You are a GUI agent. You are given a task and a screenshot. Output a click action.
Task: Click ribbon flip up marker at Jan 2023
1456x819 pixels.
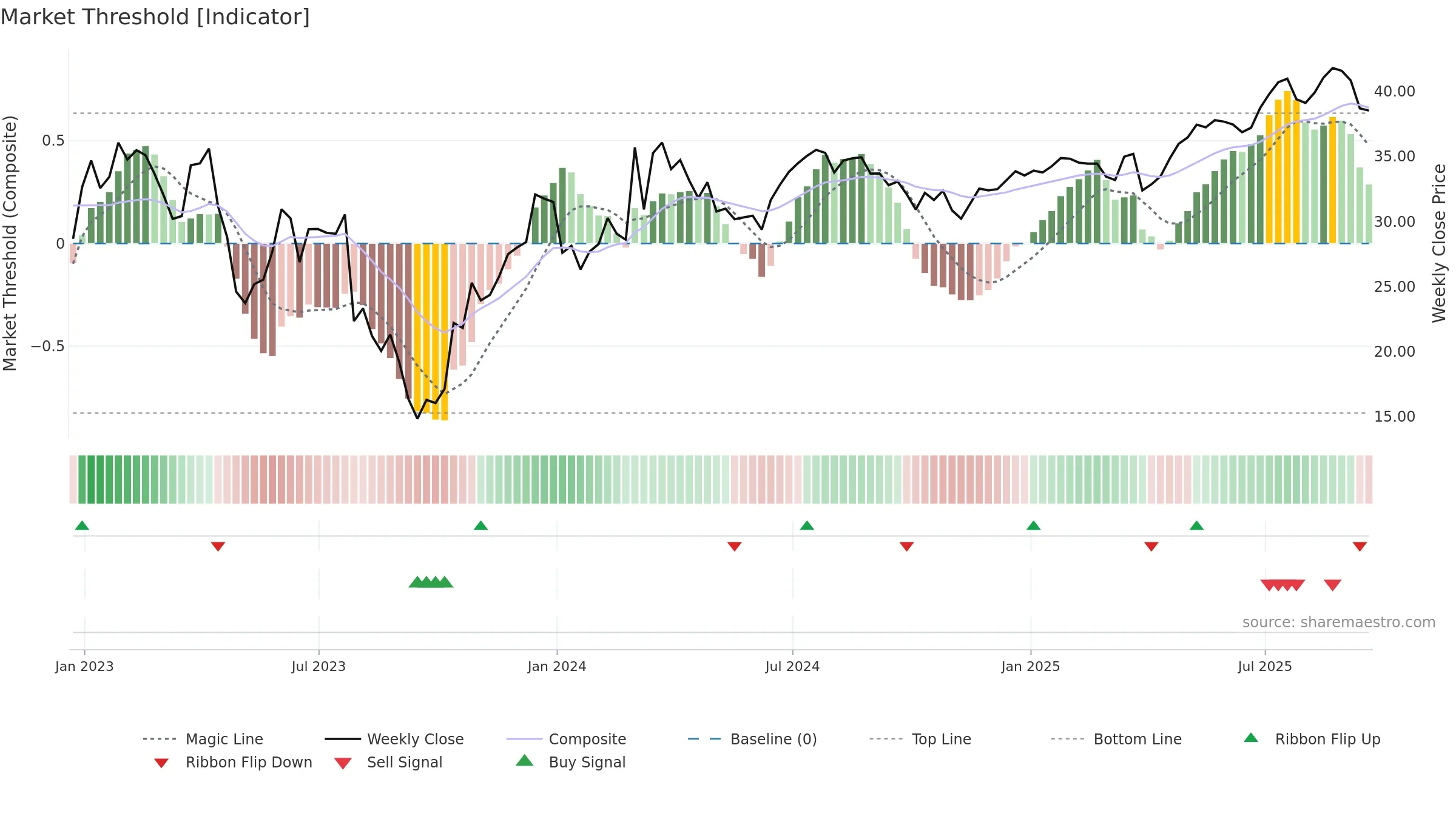(82, 525)
